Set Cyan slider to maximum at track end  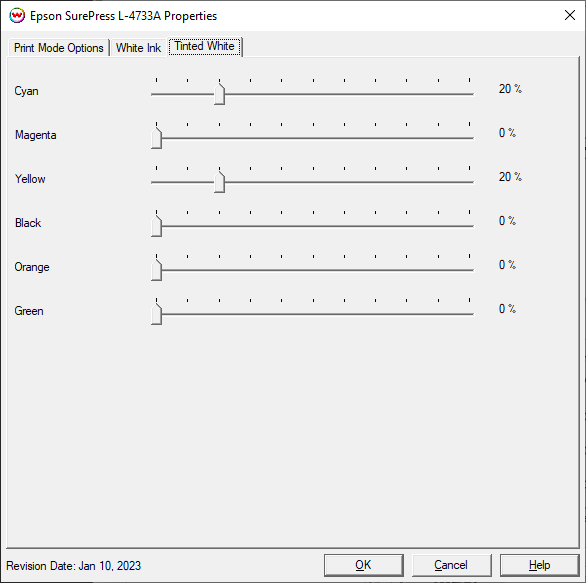(469, 94)
